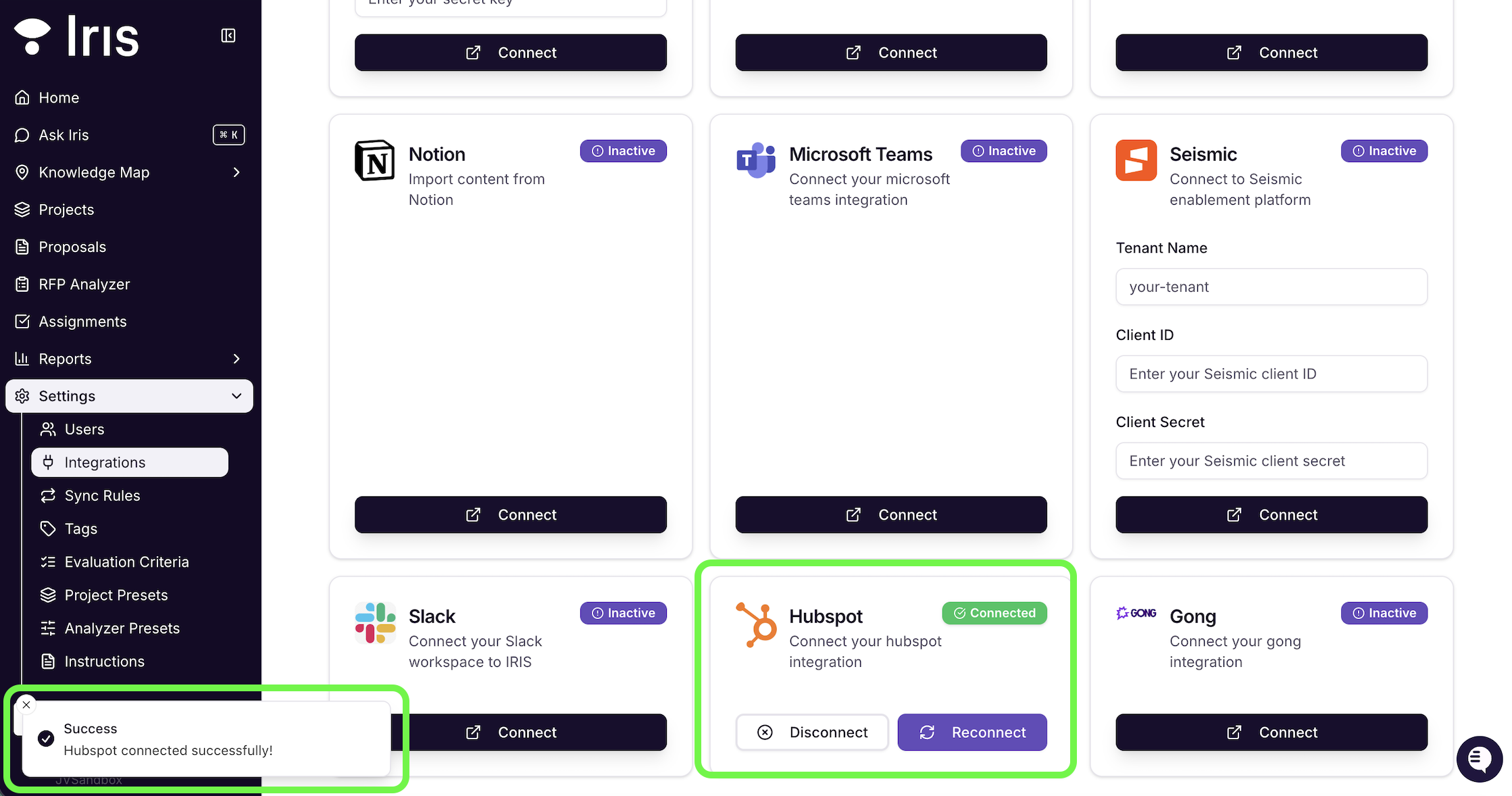This screenshot has width=1512, height=796.
Task: Click the Knowledge Map pin icon
Action: point(22,172)
